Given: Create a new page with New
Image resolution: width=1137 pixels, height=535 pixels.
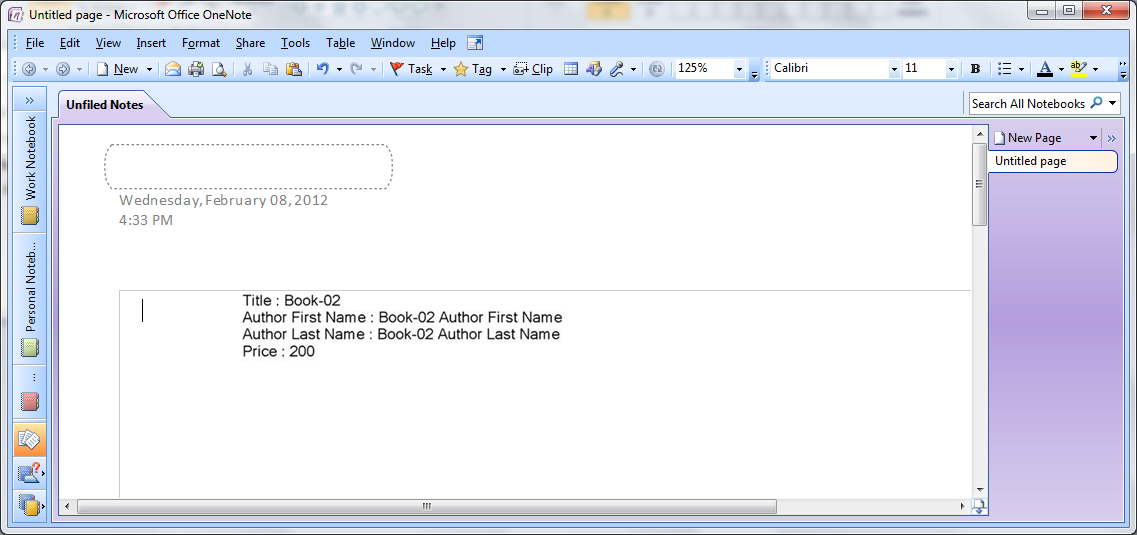Looking at the screenshot, I should (x=118, y=69).
